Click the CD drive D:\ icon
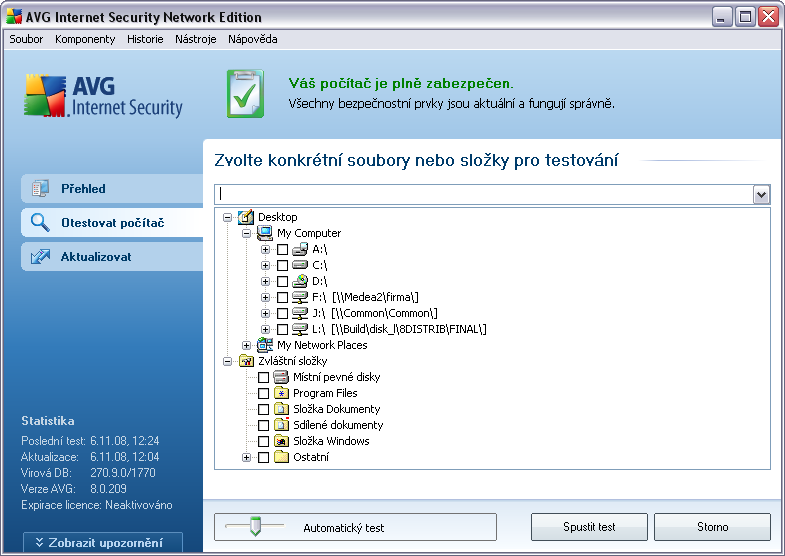Screen dimensions: 785x556 pyautogui.click(x=300, y=281)
